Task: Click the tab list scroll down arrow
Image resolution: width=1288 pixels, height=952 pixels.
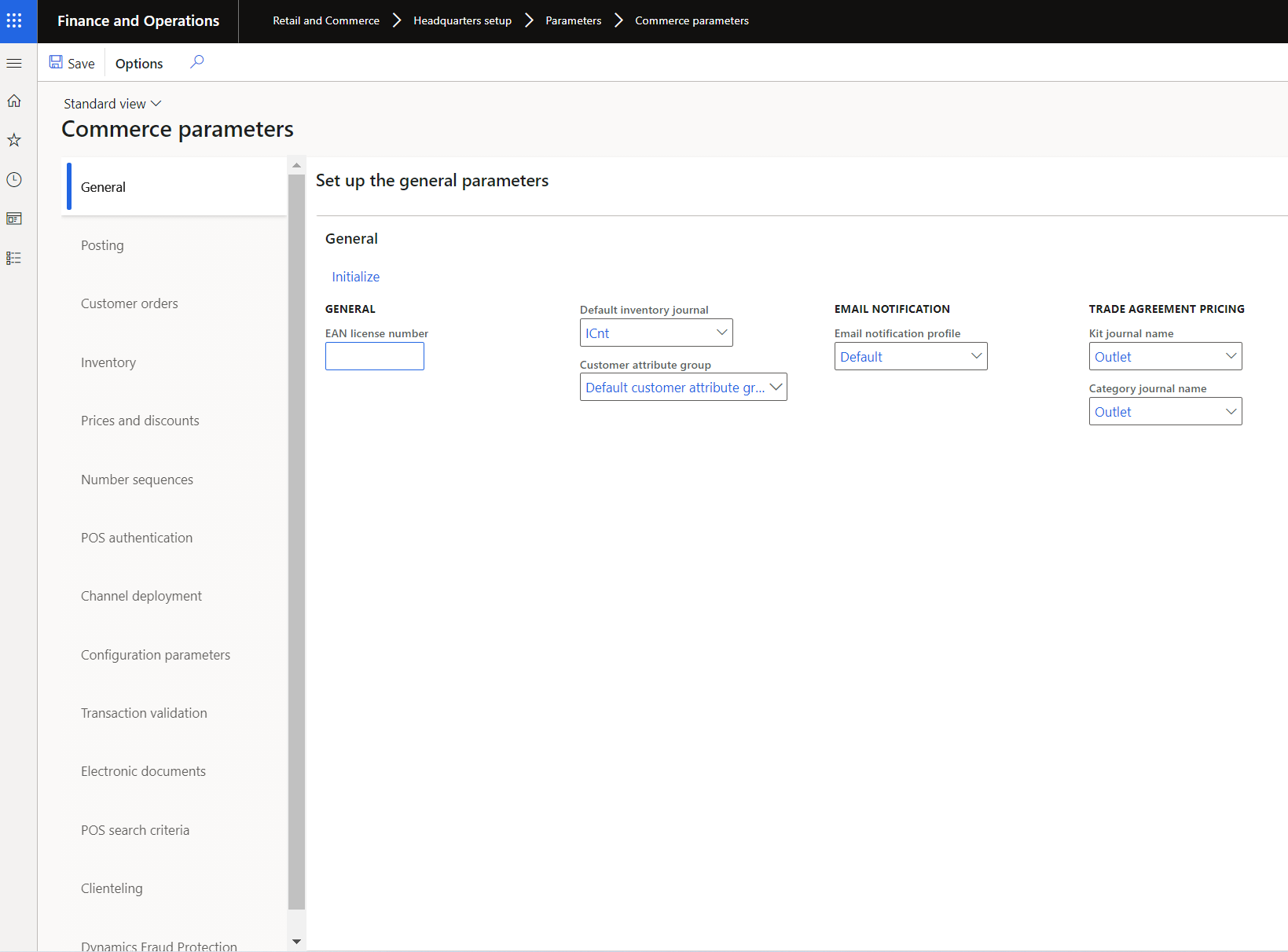Action: click(x=296, y=941)
